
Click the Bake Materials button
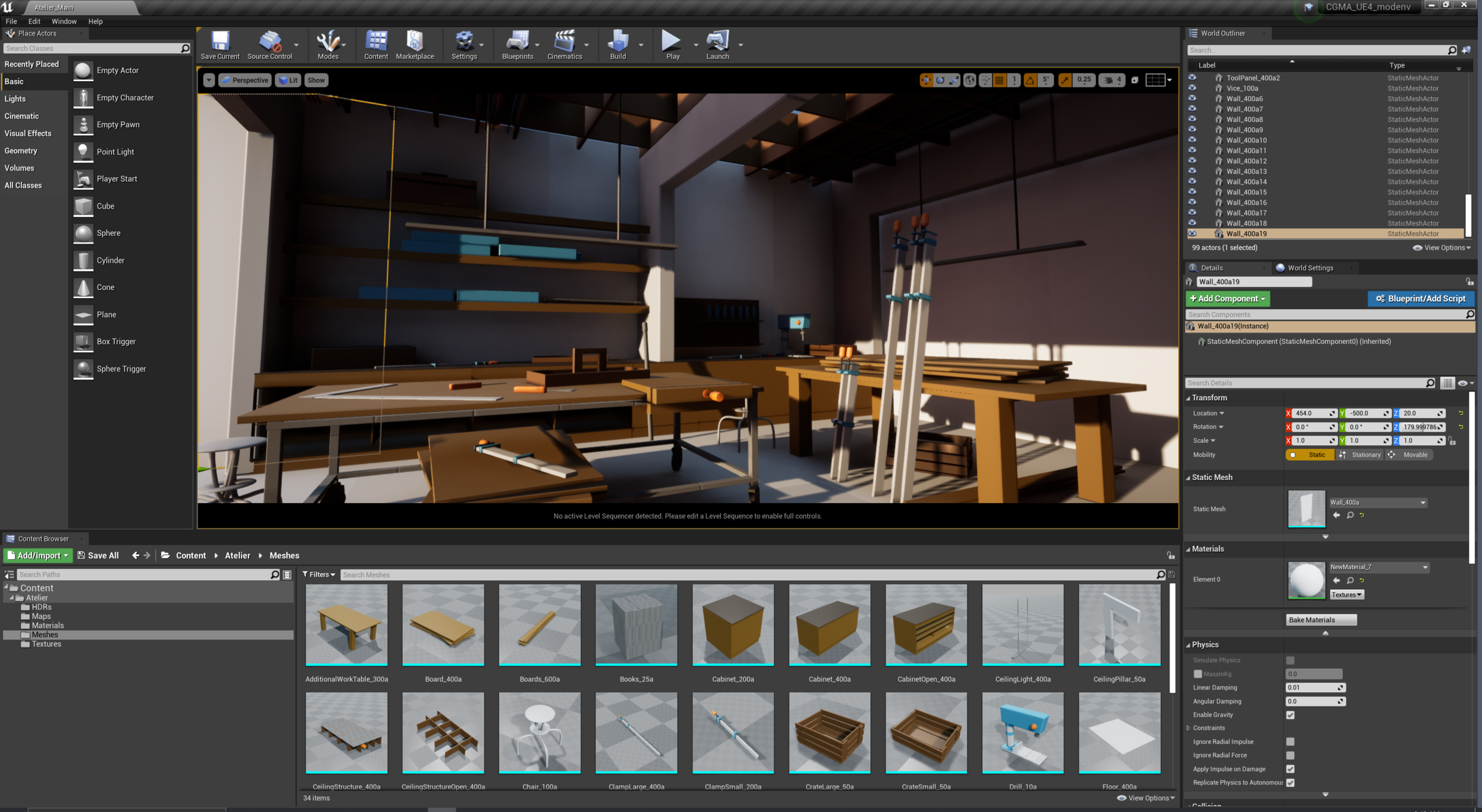click(1320, 620)
